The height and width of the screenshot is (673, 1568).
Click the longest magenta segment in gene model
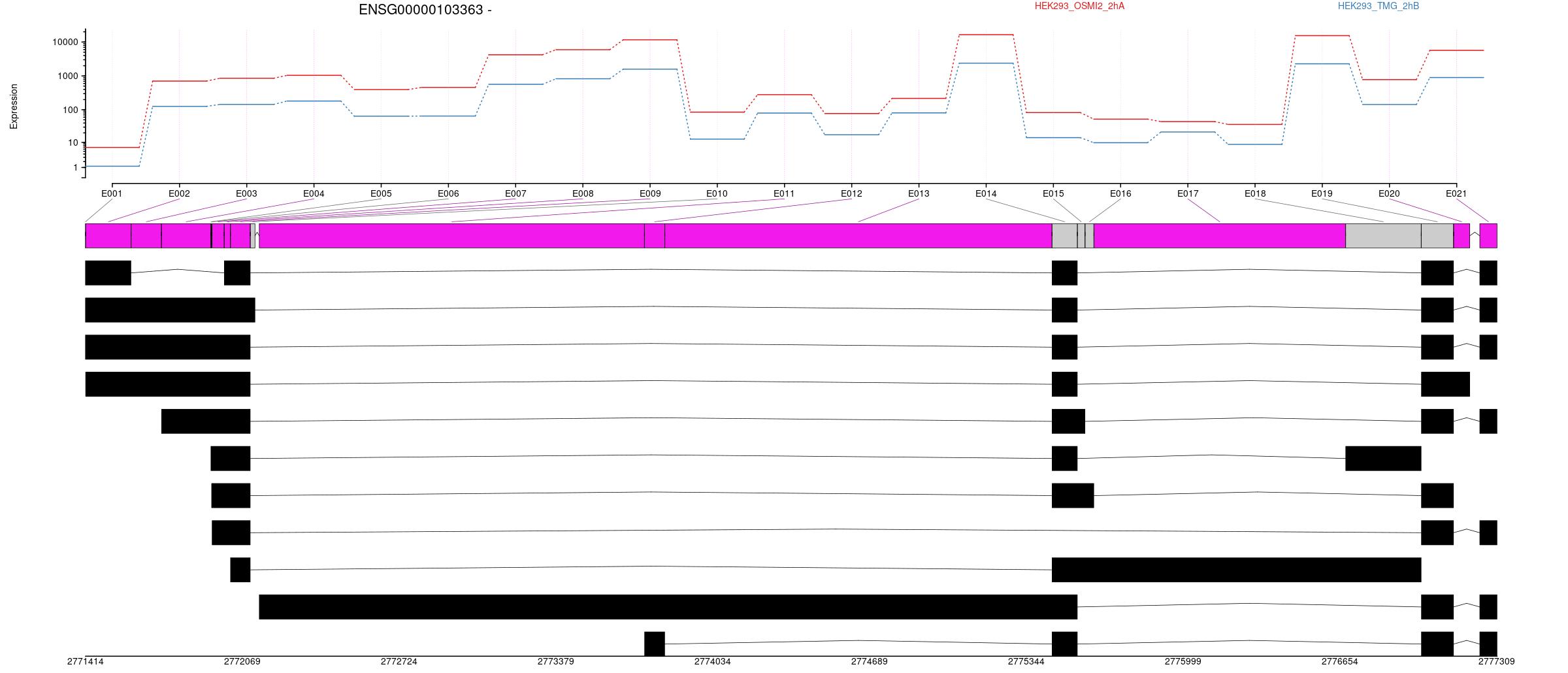(858, 236)
